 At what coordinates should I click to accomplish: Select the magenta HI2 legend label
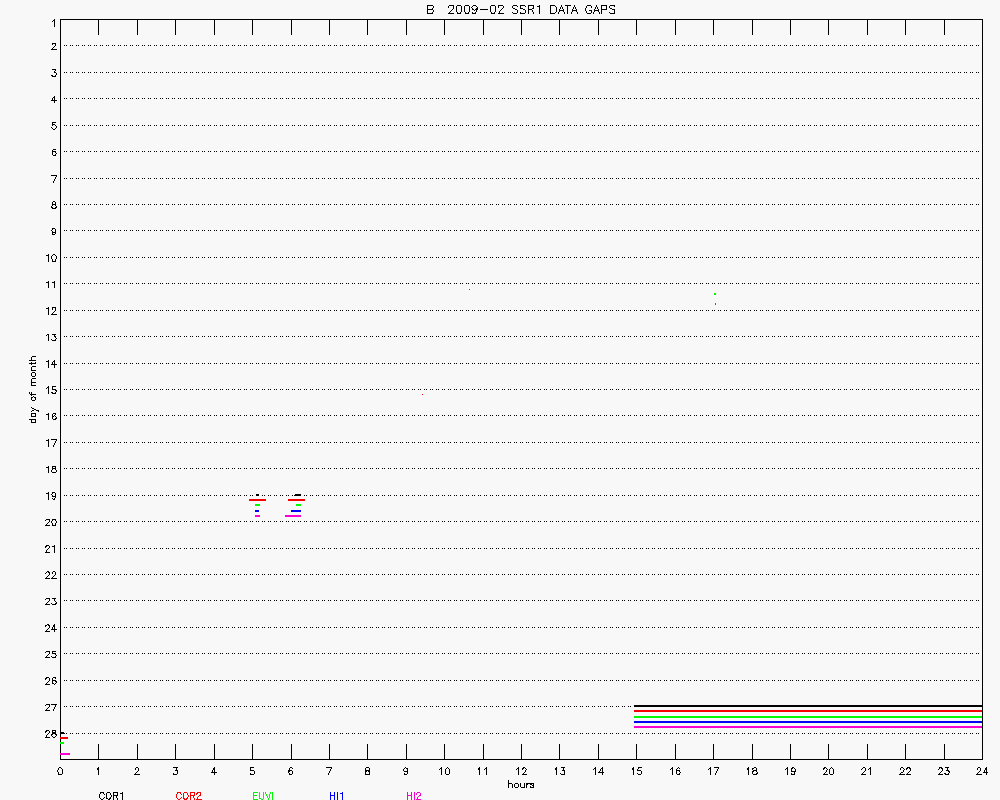[x=413, y=796]
